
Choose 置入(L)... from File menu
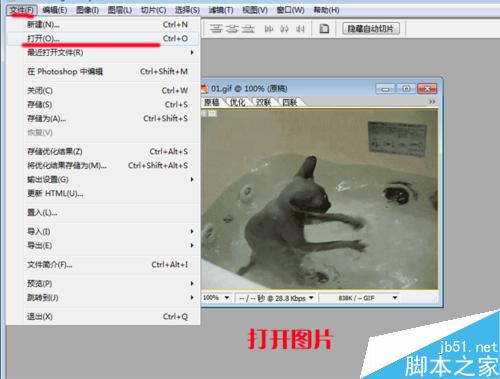(103, 212)
